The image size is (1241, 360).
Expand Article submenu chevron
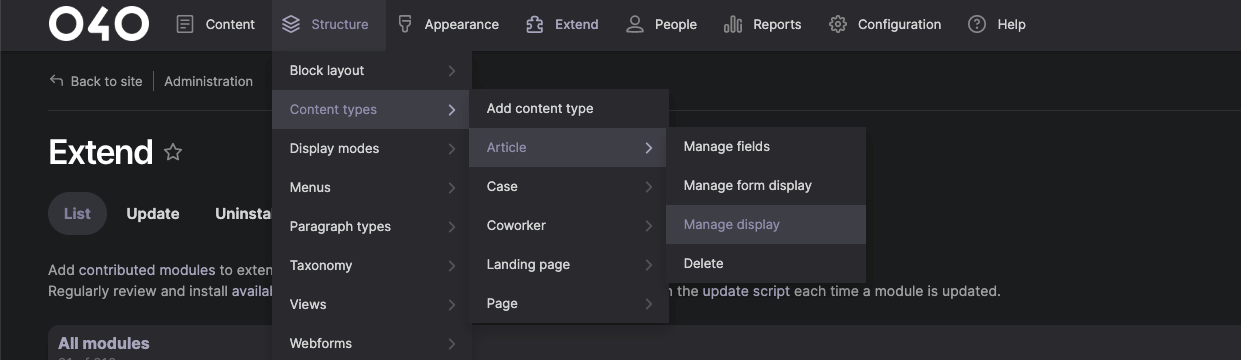coord(649,148)
